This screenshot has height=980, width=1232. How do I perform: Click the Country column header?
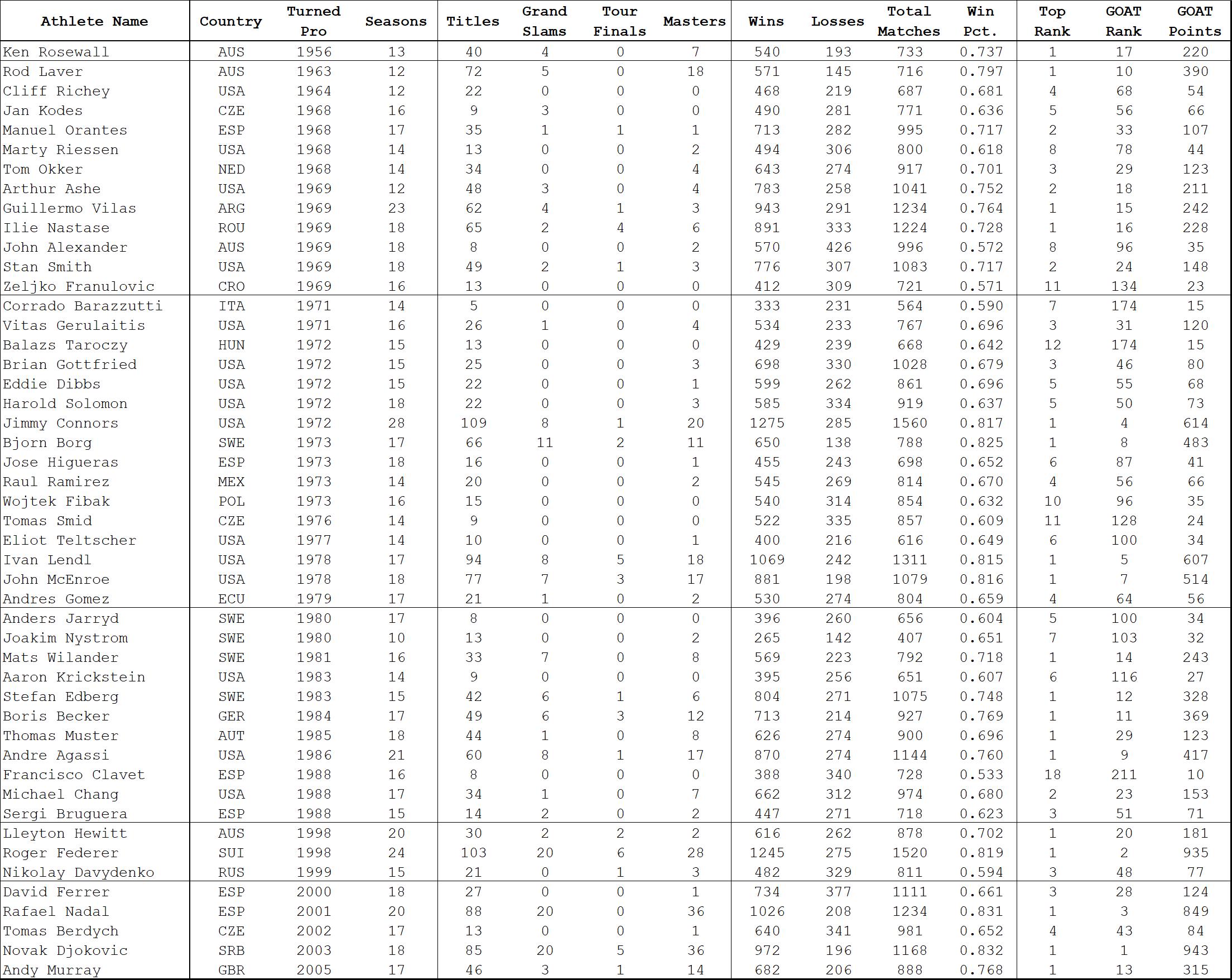231,21
